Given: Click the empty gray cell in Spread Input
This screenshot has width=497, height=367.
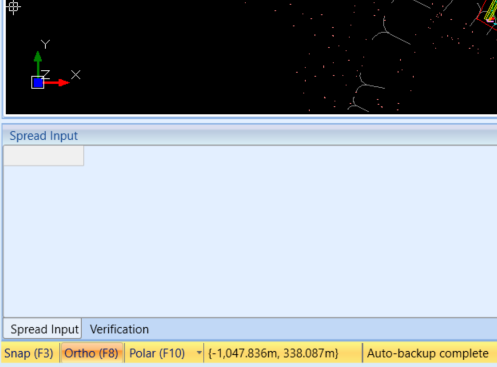Looking at the screenshot, I should pyautogui.click(x=44, y=156).
